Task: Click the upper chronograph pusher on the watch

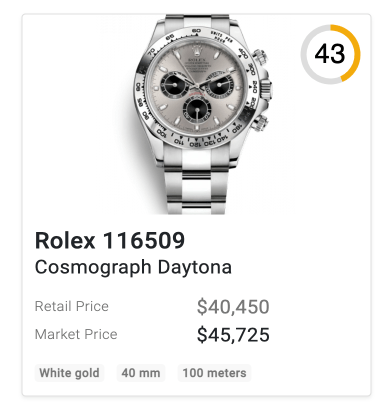Action: 260,57
